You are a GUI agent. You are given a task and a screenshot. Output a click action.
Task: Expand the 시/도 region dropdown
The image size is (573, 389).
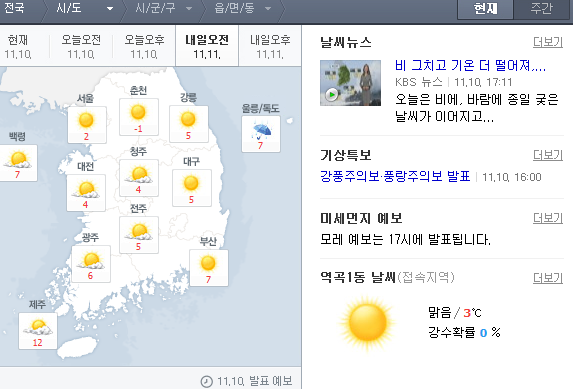[x=85, y=8]
